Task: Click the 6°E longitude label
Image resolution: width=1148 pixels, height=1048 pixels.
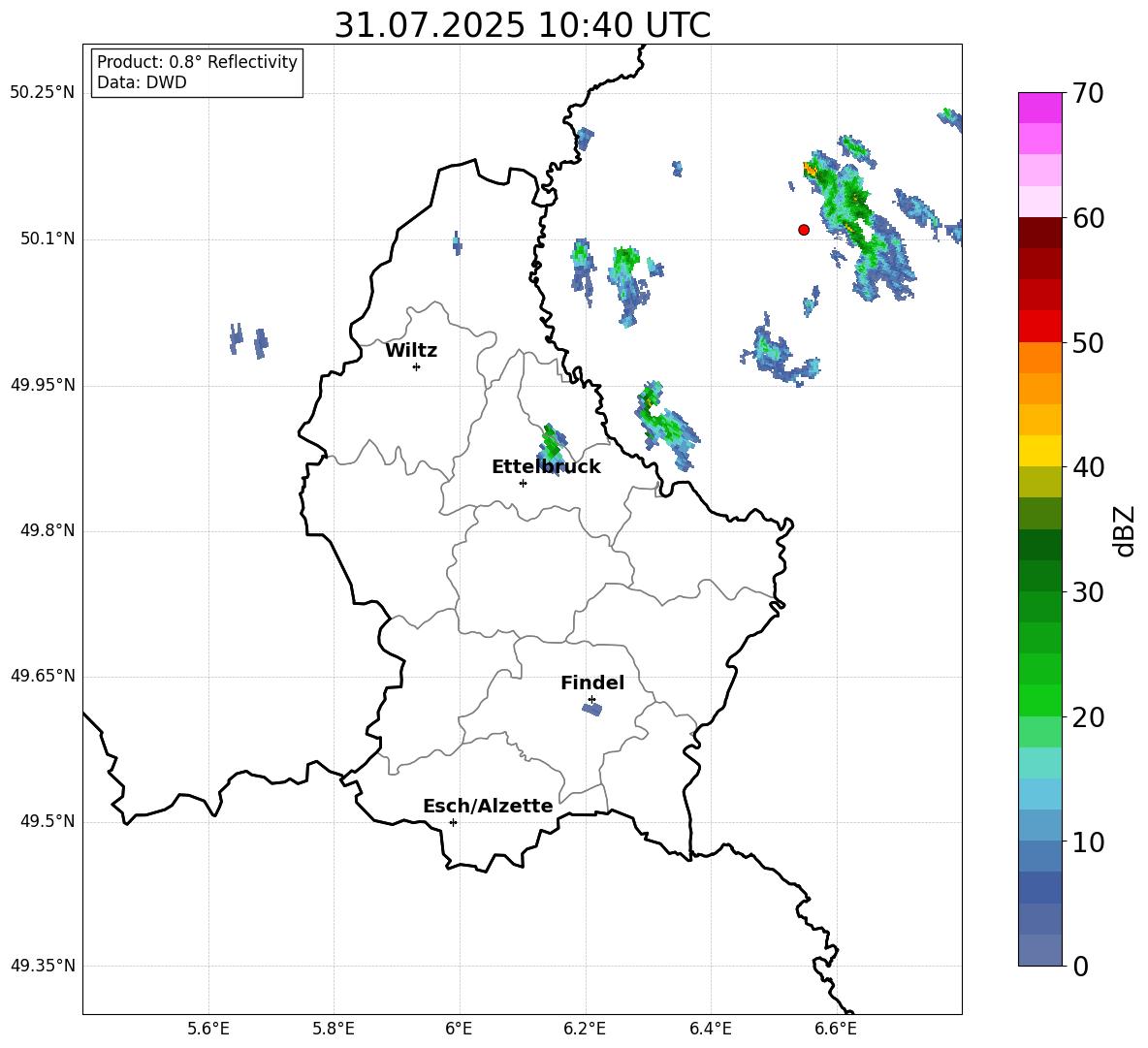Action: point(459,1029)
